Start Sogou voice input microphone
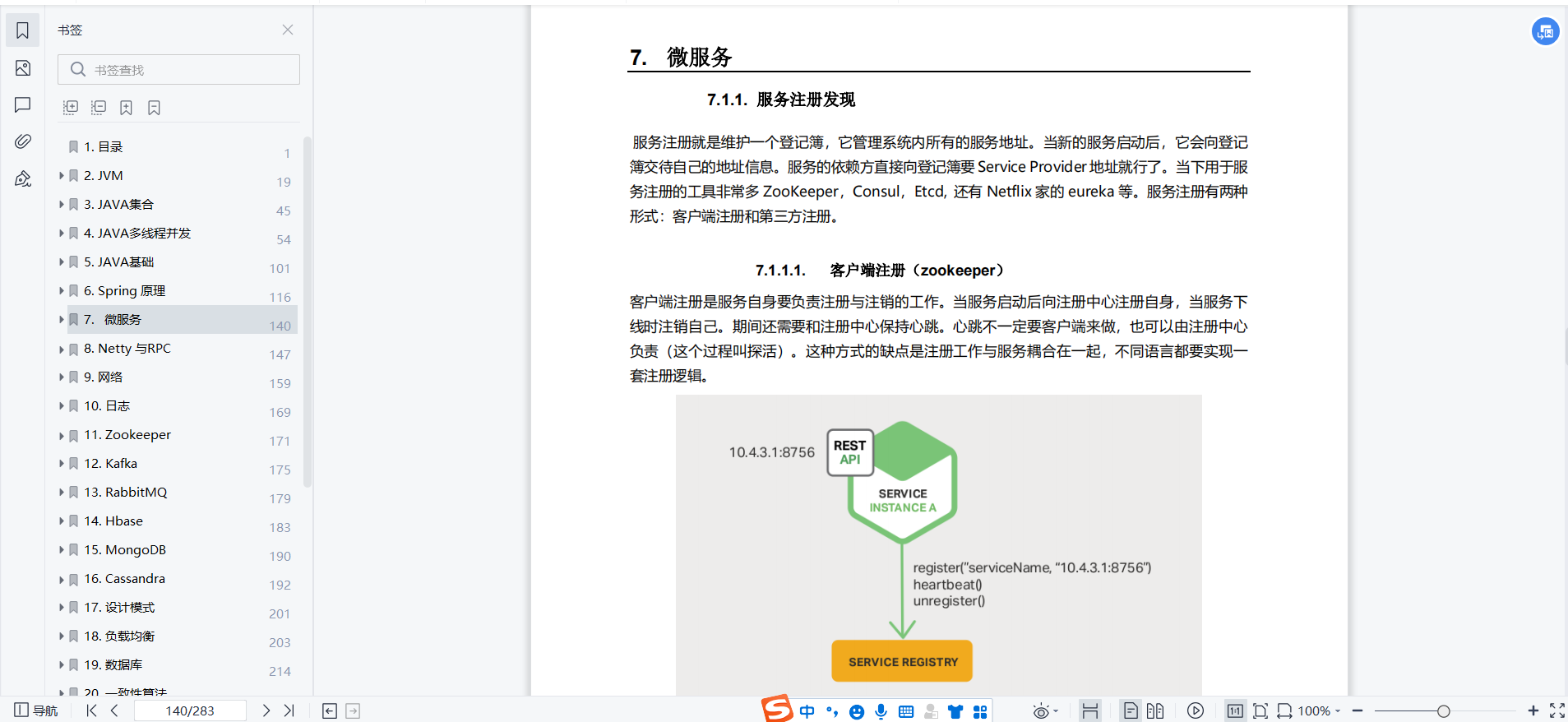Image resolution: width=1568 pixels, height=722 pixels. [x=881, y=711]
